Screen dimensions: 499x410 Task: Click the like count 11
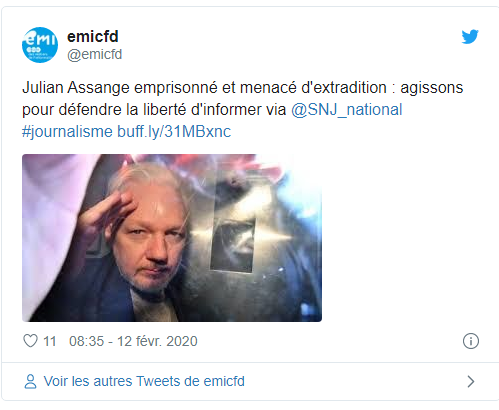pos(50,341)
